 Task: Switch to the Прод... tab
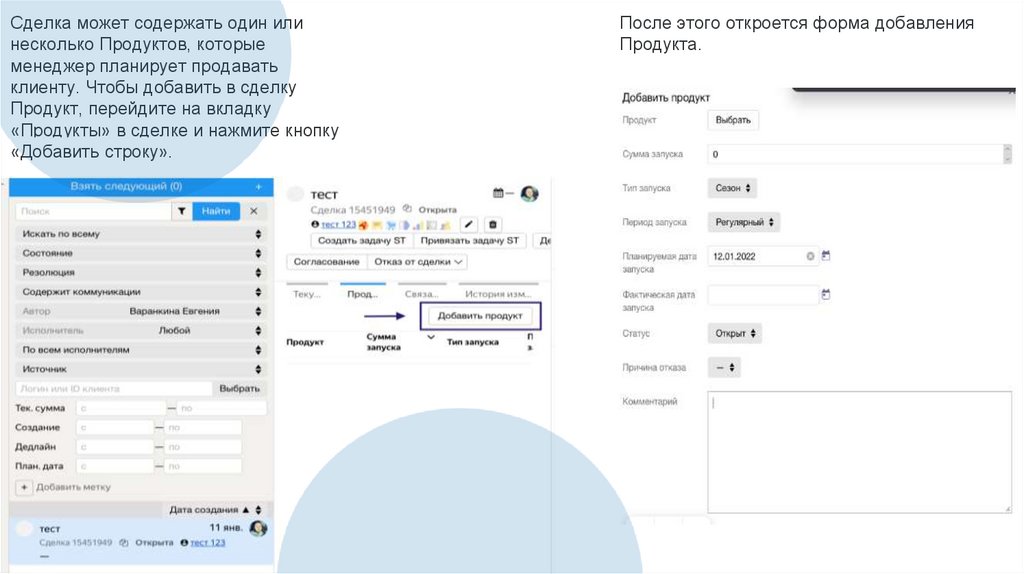coord(363,294)
